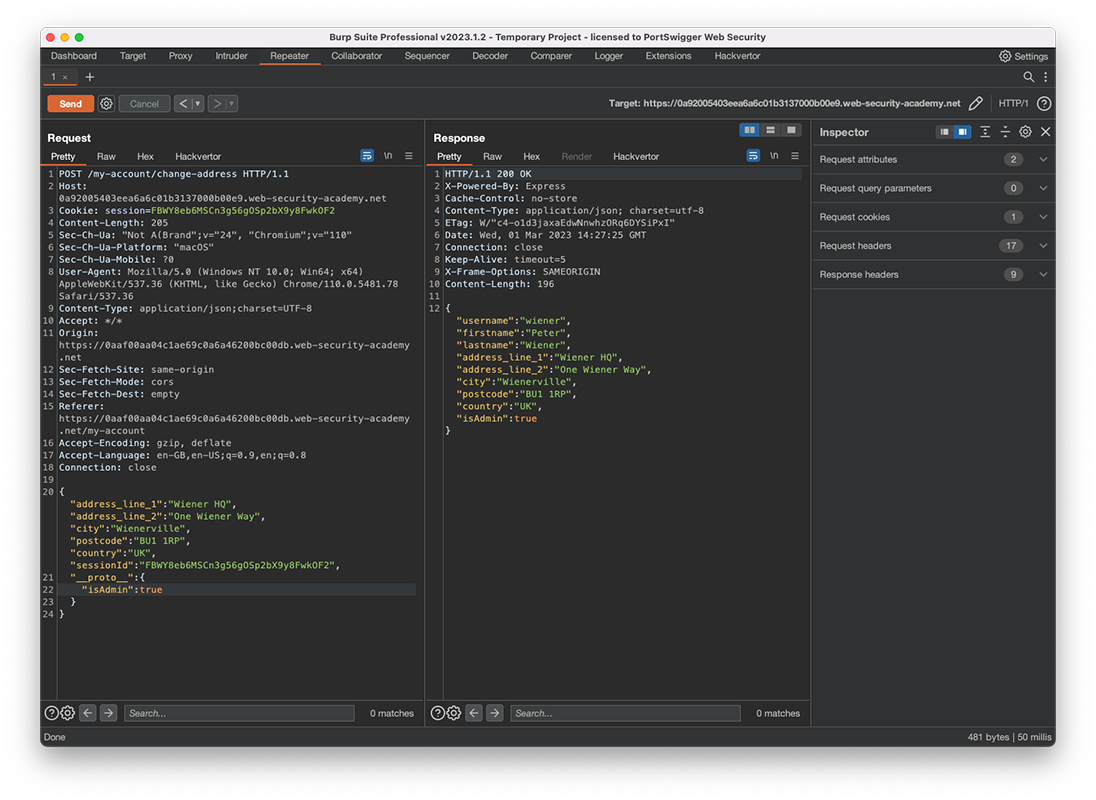
Task: Open Response search settings gear
Action: (x=454, y=713)
